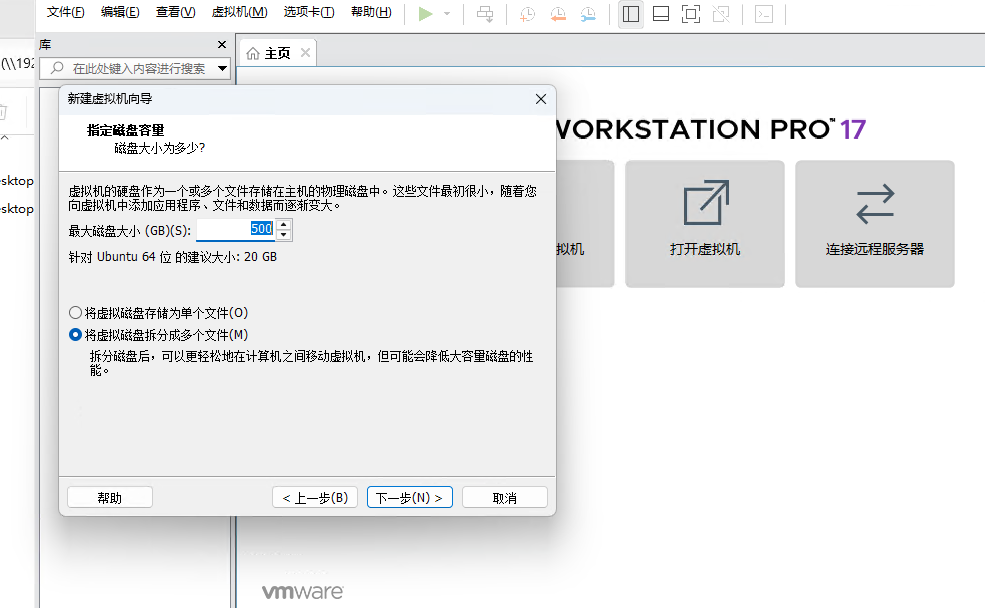Click the 连接远程服务器 card on home page
Viewport: 985px width, 608px height.
pyautogui.click(x=875, y=224)
